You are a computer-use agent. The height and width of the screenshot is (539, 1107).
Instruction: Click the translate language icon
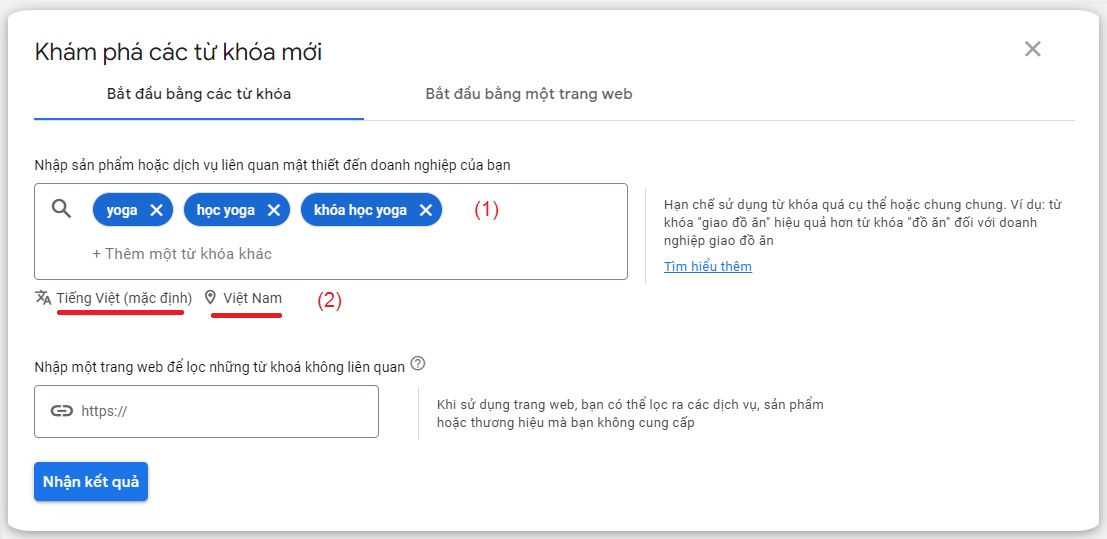[43, 298]
